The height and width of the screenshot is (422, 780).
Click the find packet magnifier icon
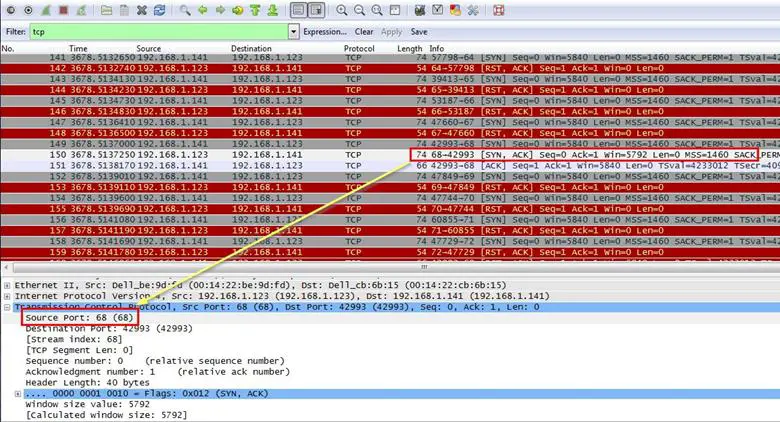[186, 10]
